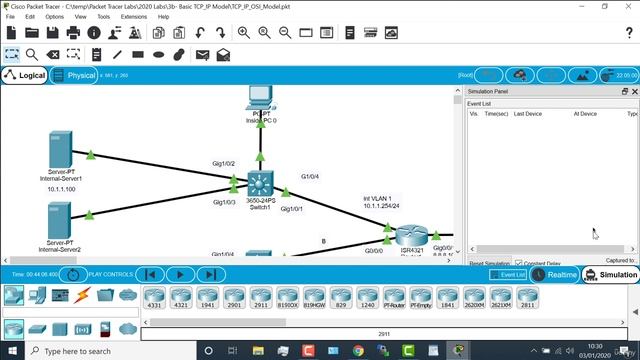Screen dimensions: 640x360
Task: Choose the Draw Rectangle tool
Action: (138, 54)
